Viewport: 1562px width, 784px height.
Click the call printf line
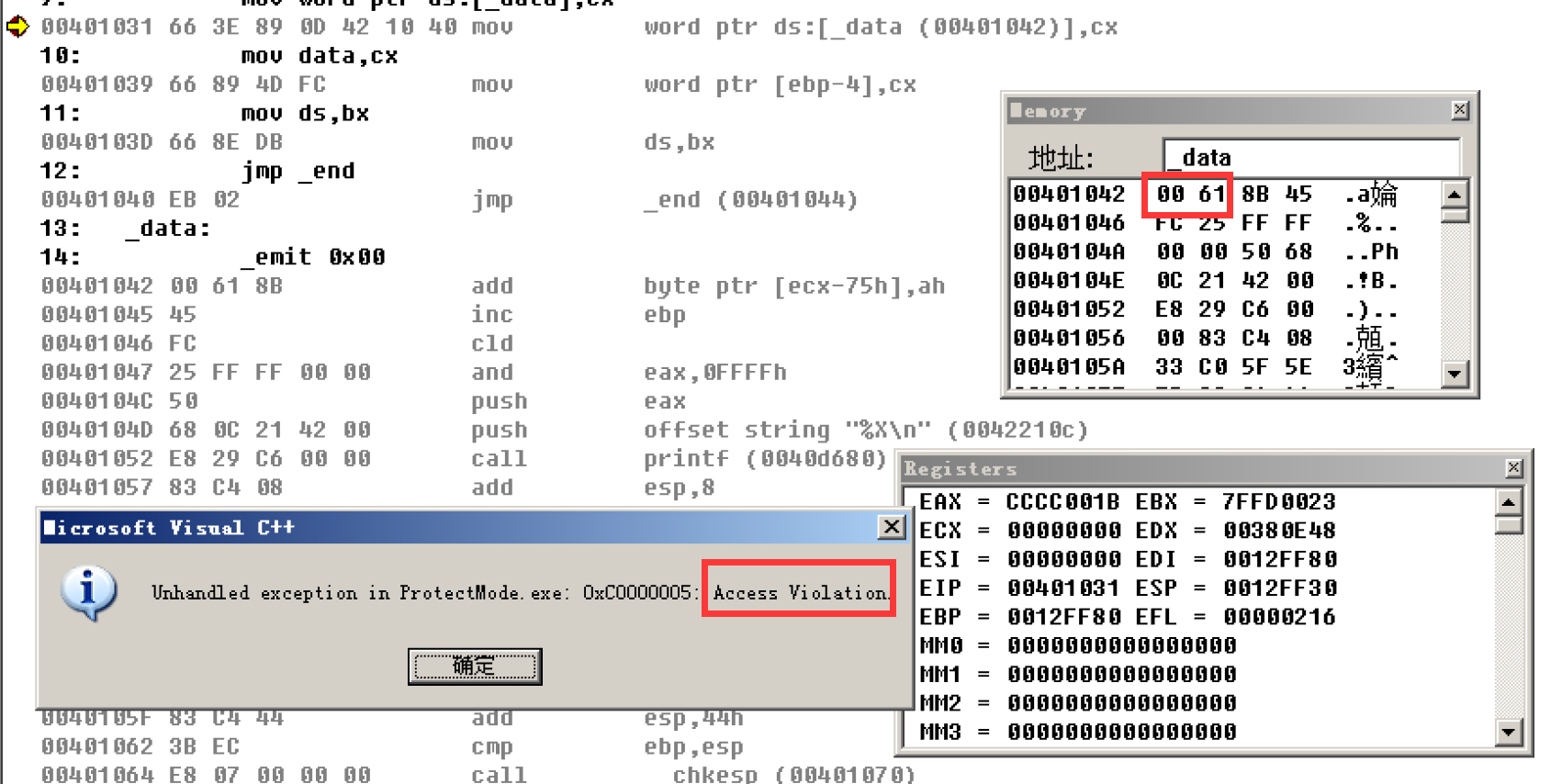[x=463, y=458]
